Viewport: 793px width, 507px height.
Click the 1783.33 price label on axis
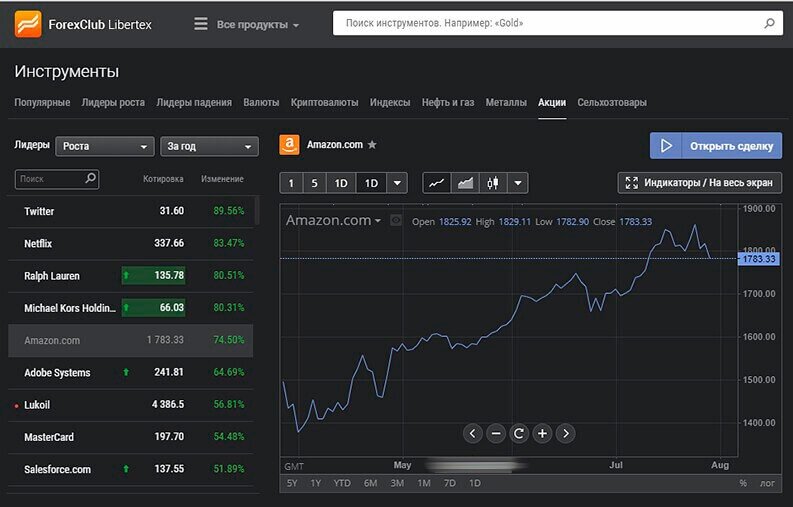(759, 259)
